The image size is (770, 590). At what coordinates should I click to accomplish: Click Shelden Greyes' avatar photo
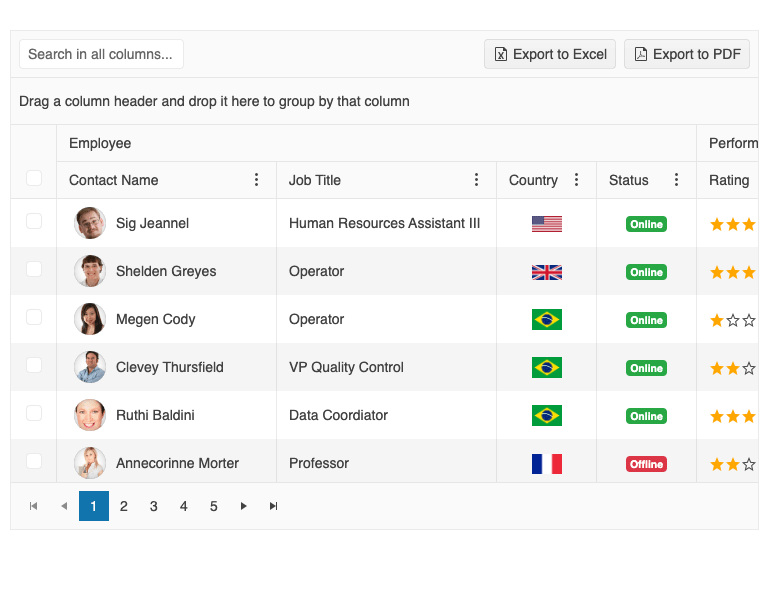tap(90, 271)
